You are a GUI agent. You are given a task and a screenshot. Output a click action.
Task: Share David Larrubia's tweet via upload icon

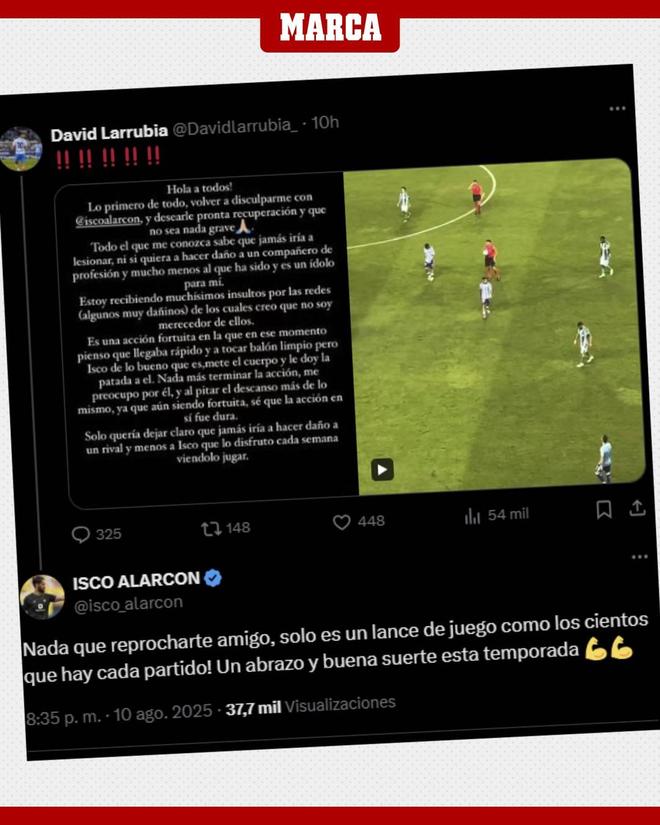[637, 508]
